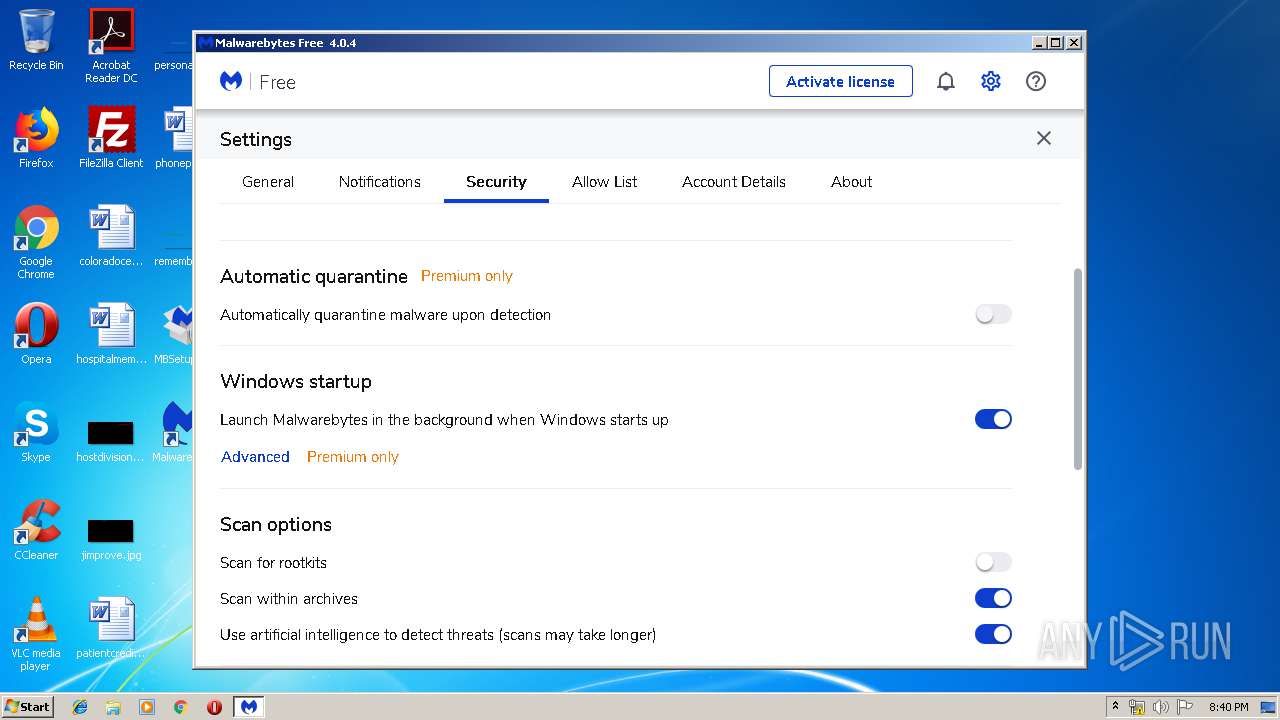Open Internet Explorer in taskbar

[80, 707]
